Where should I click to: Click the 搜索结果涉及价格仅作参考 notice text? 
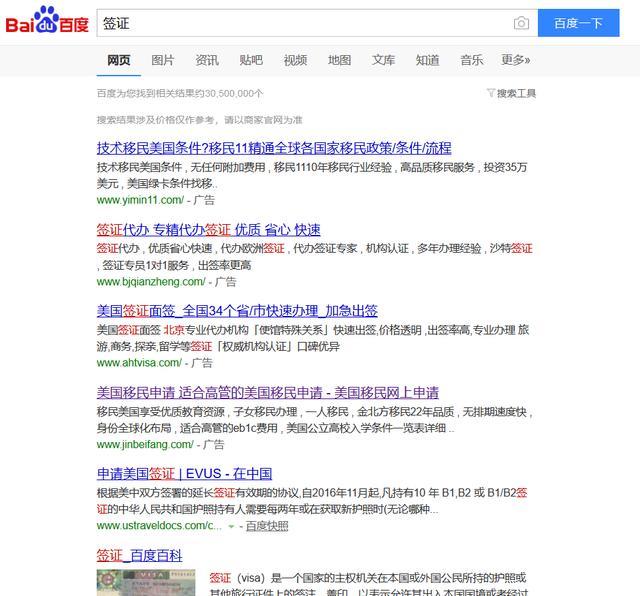tap(200, 120)
